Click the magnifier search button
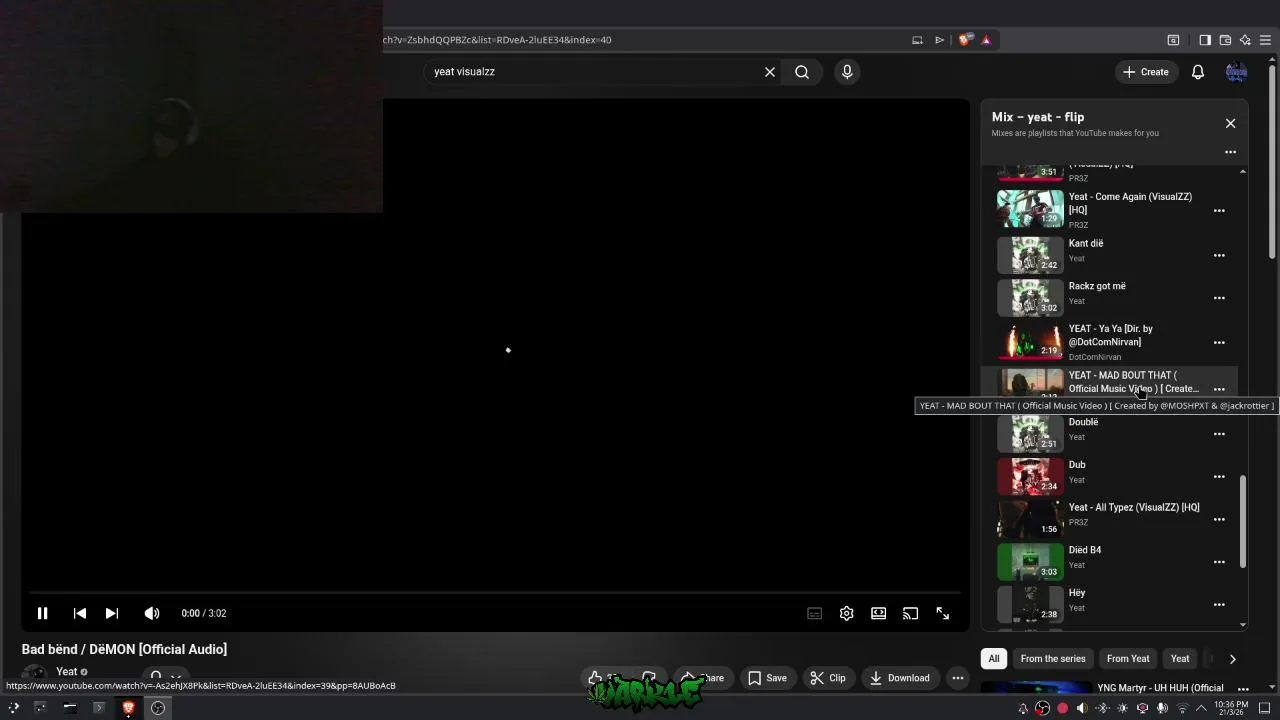Viewport: 1280px width, 720px height. tap(802, 72)
